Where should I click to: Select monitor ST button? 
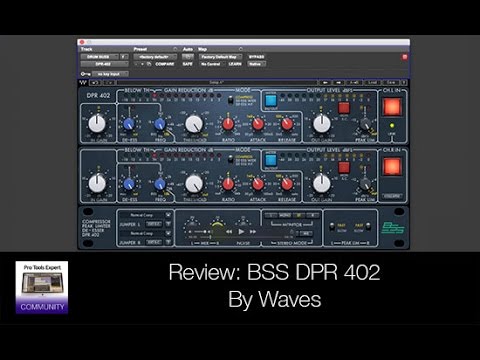[x=299, y=215]
